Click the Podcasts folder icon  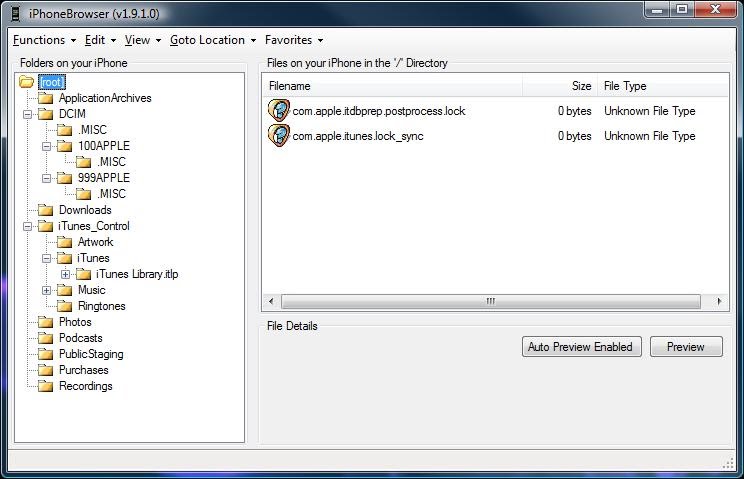click(x=46, y=338)
